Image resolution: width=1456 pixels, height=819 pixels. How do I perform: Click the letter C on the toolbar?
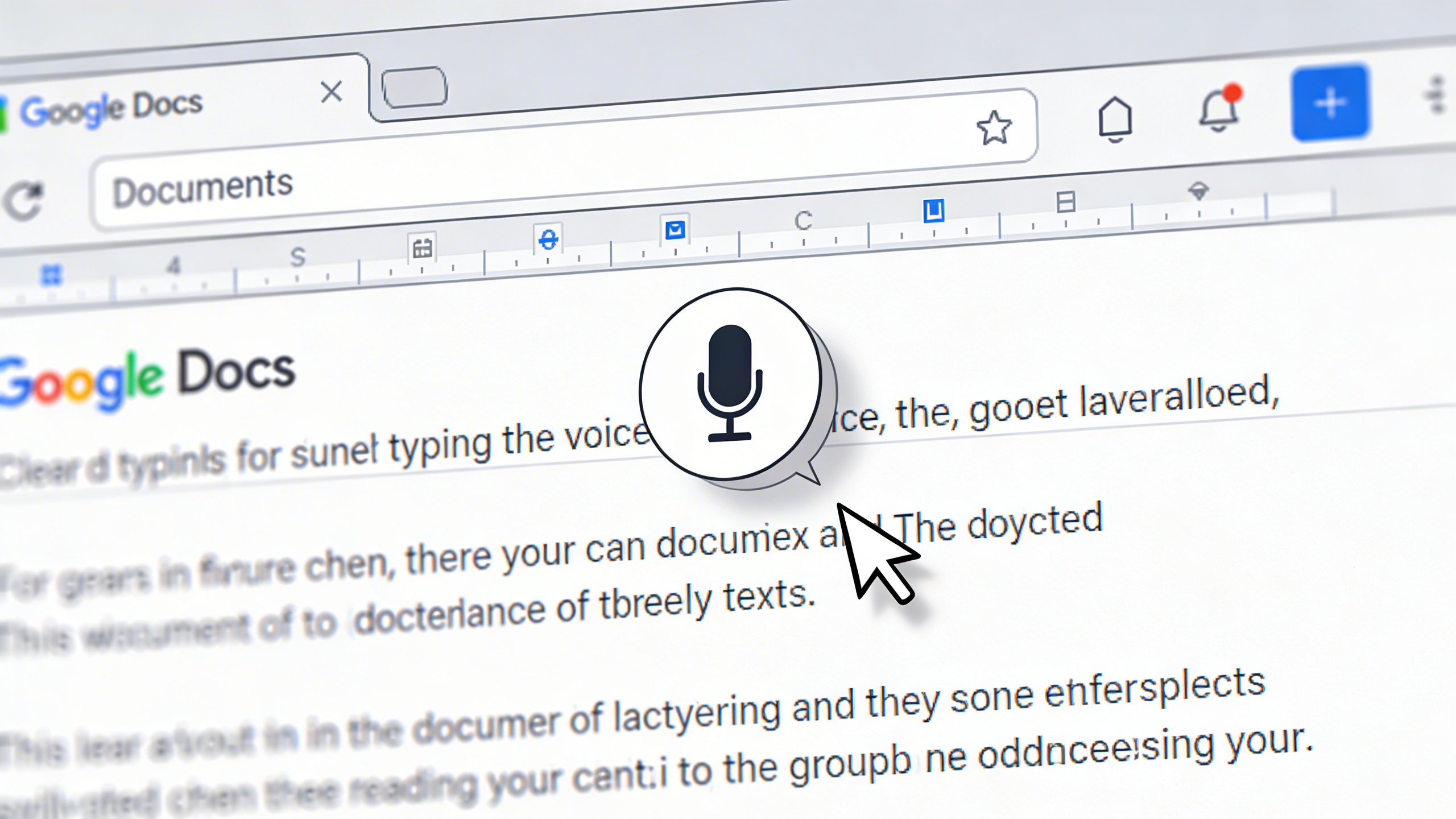(x=803, y=221)
